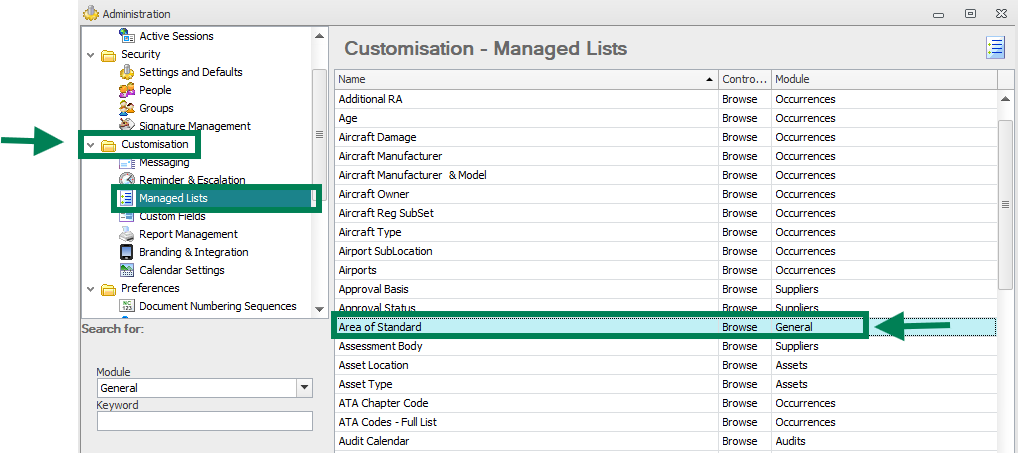Click Browse in the Audit Calendar row
This screenshot has height=453, width=1018.
pyautogui.click(x=739, y=441)
